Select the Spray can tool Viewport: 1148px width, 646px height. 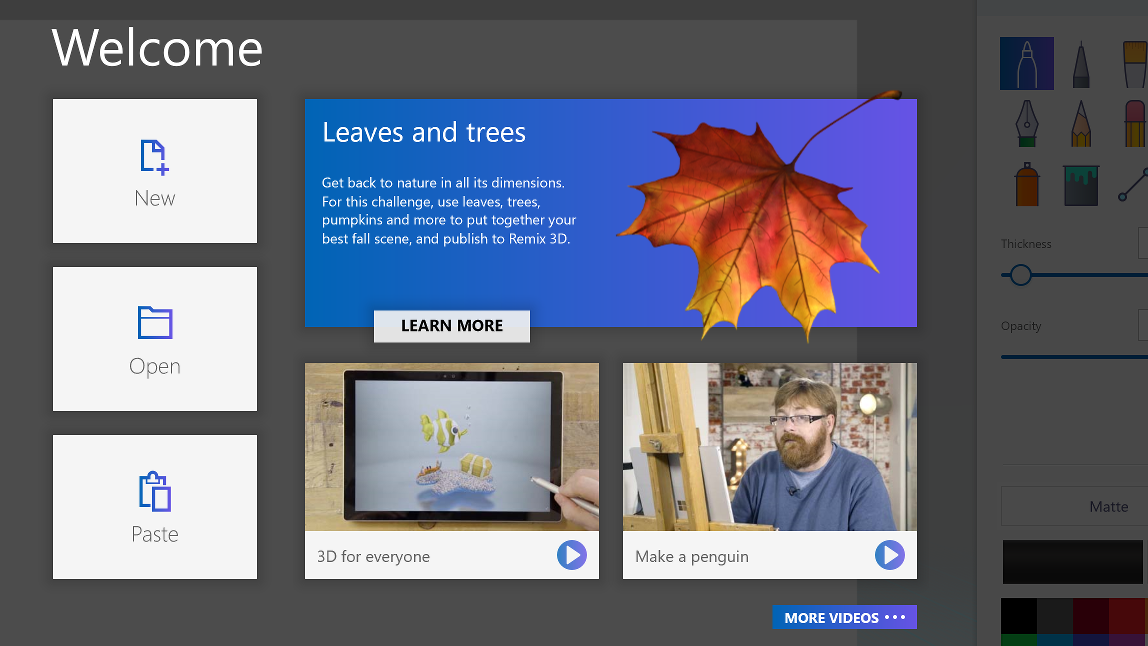[x=1027, y=185]
